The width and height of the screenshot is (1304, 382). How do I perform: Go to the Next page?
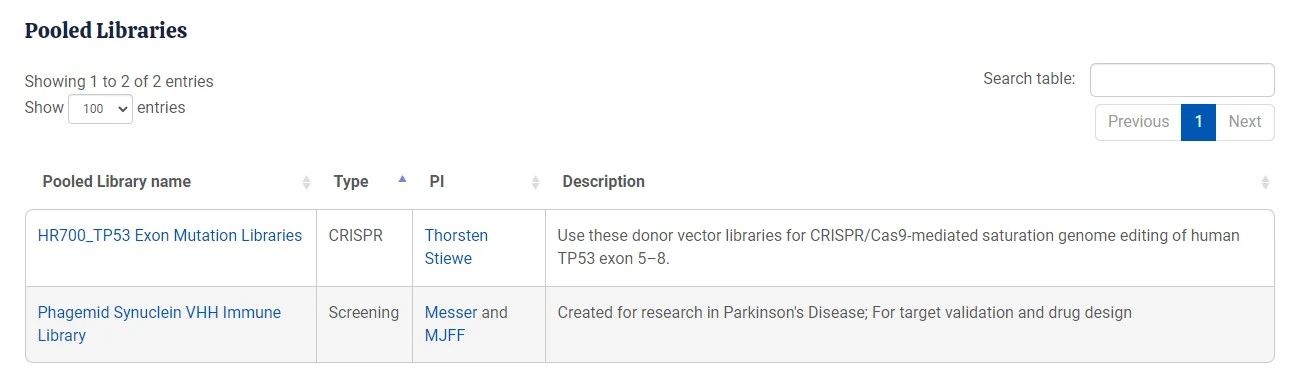click(x=1245, y=122)
